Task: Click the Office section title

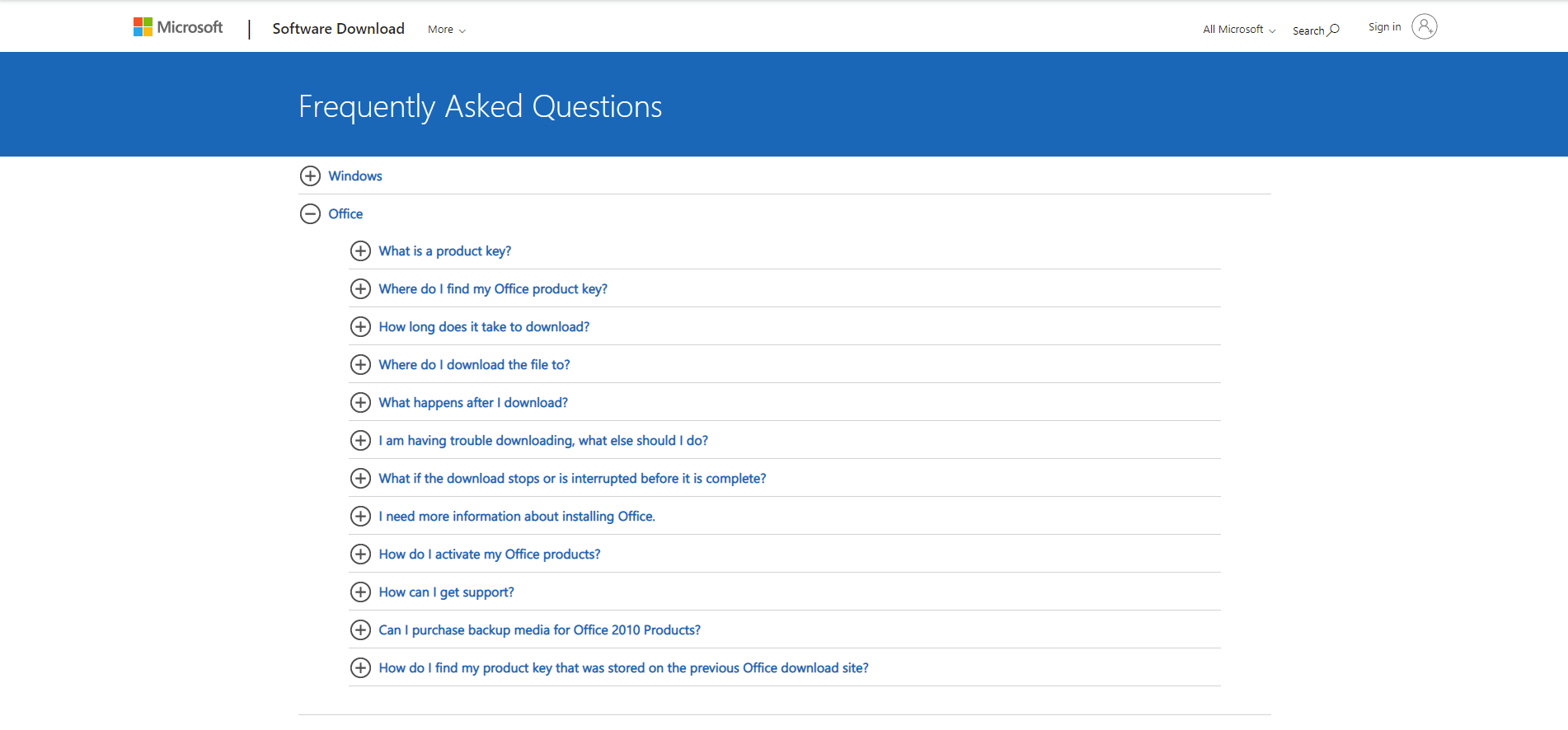Action: pyautogui.click(x=345, y=213)
